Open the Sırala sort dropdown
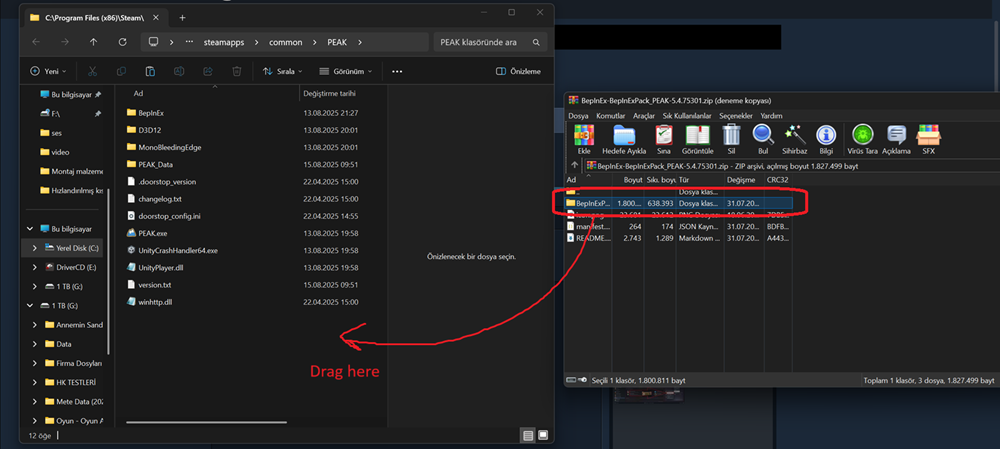The width and height of the screenshot is (1000, 449). click(282, 71)
